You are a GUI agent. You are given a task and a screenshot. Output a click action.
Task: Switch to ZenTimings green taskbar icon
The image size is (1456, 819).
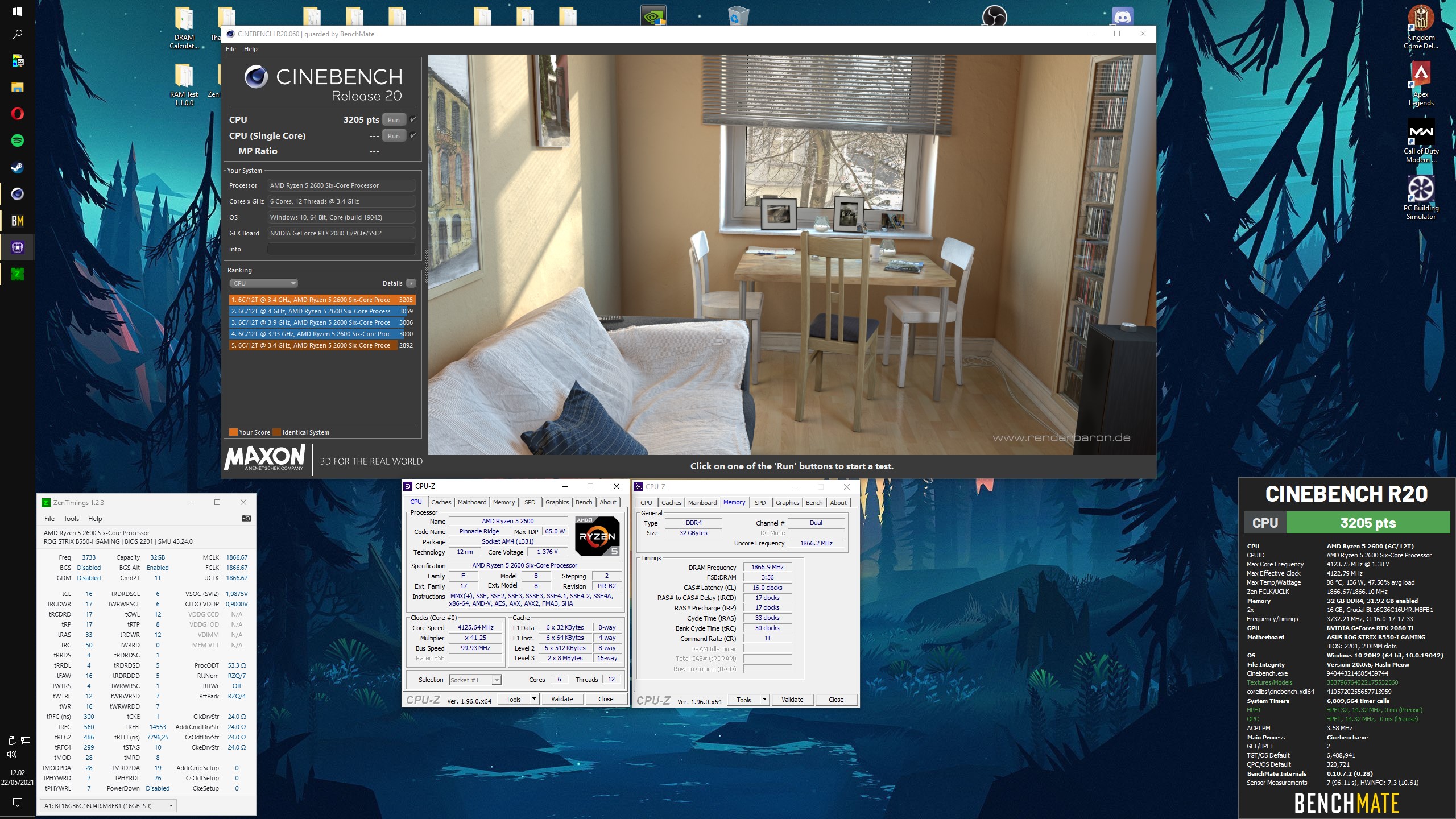pyautogui.click(x=17, y=274)
